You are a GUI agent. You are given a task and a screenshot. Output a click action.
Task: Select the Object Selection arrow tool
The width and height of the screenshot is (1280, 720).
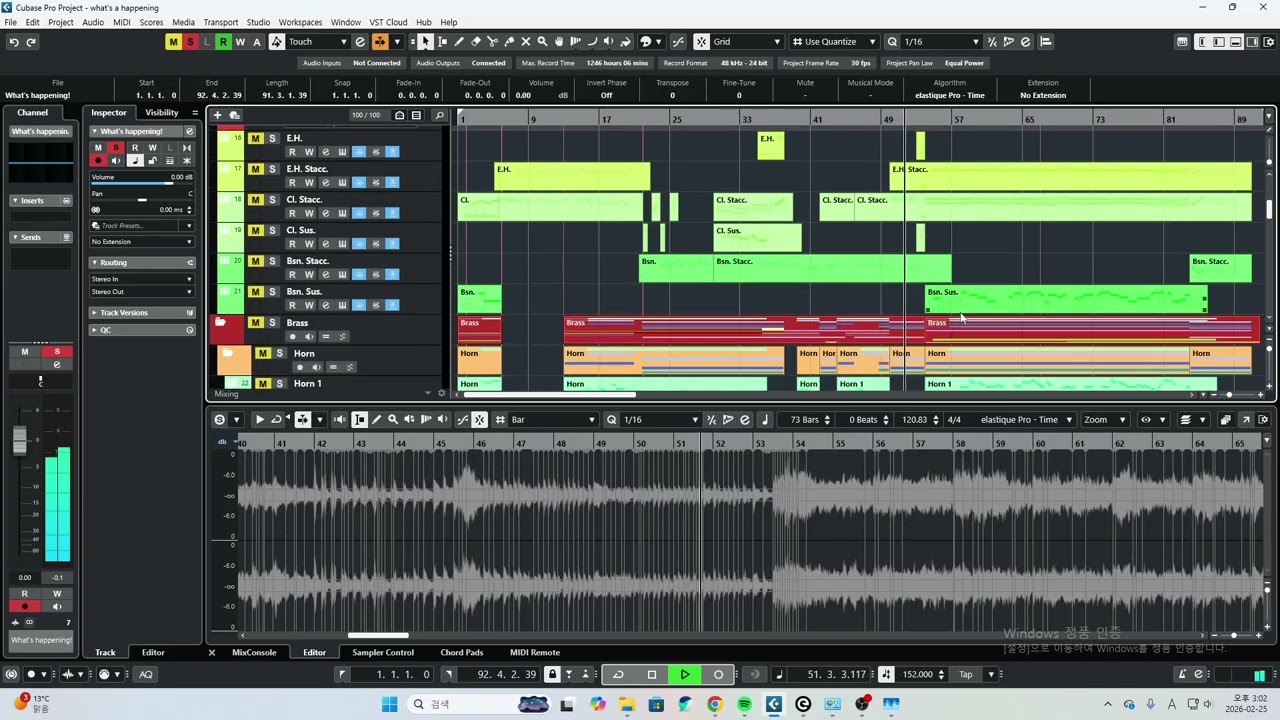[x=425, y=42]
